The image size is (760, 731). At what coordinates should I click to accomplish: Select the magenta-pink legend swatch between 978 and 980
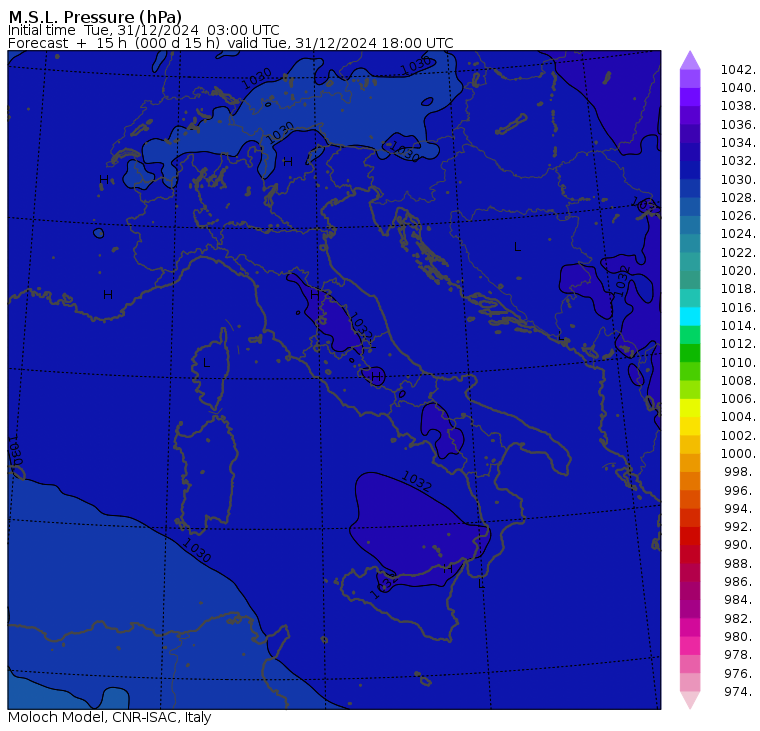pos(690,646)
